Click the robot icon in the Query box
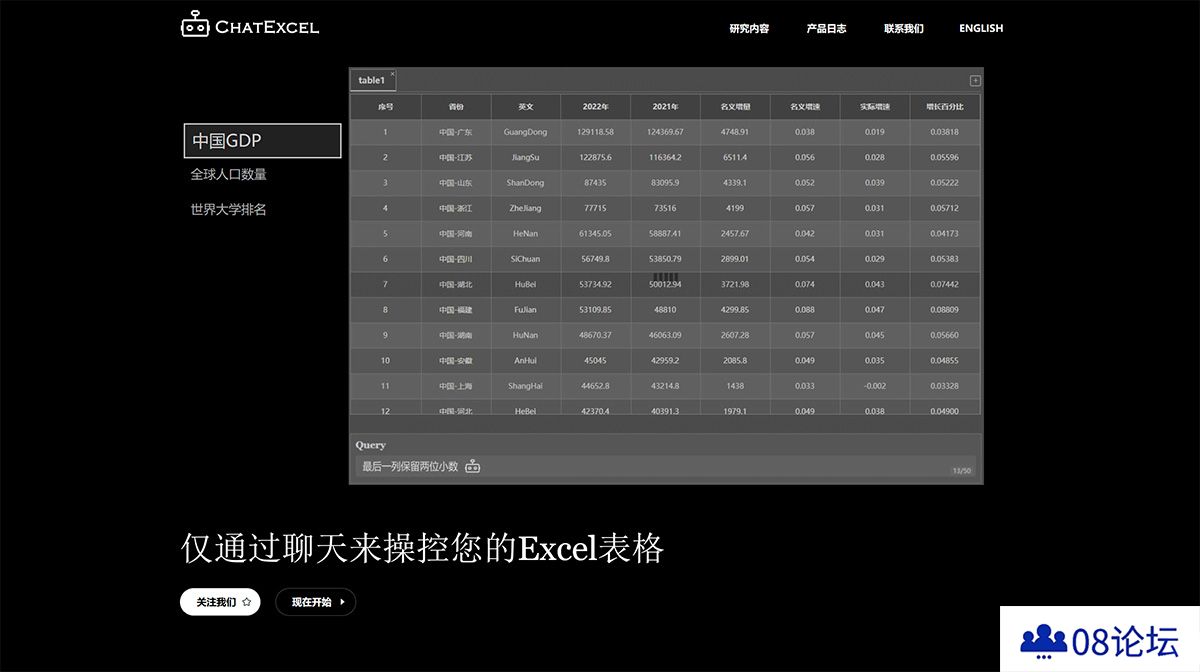This screenshot has height=672, width=1200. [x=472, y=466]
